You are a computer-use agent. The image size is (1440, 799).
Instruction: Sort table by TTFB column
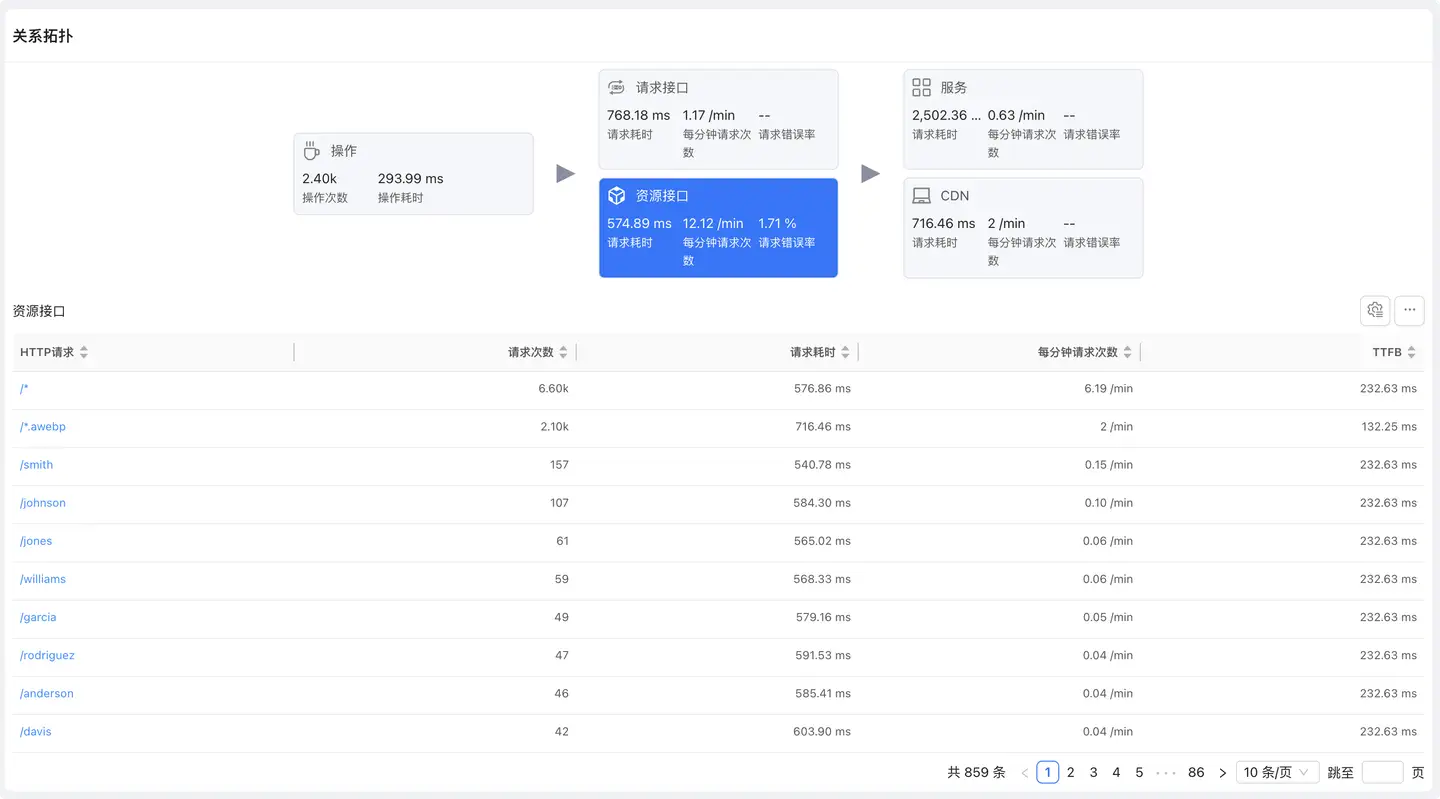(x=1411, y=352)
